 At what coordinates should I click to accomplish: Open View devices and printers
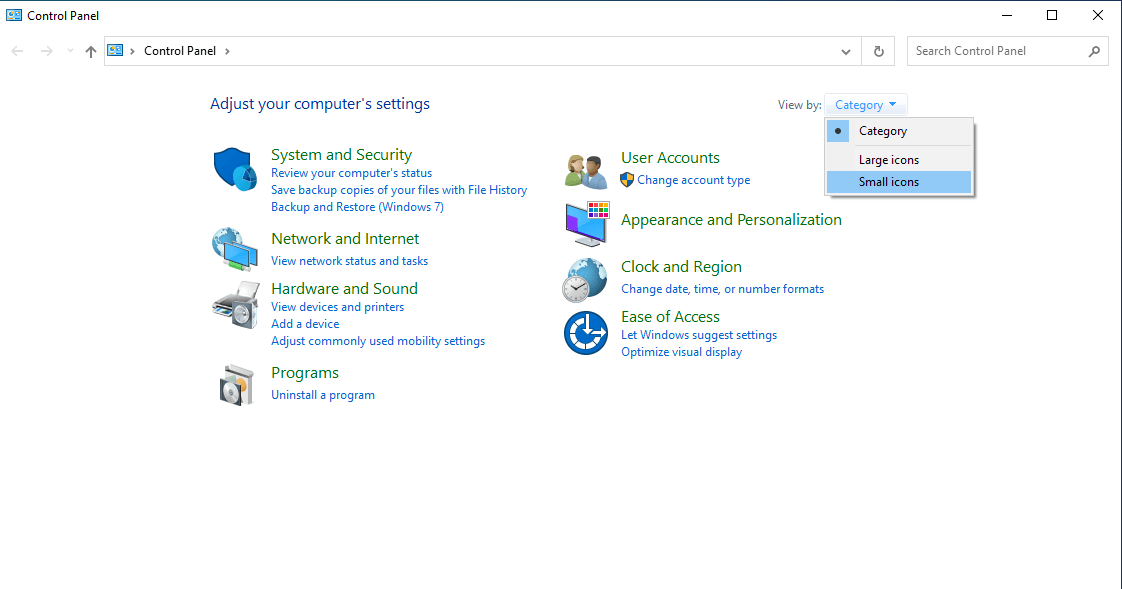pyautogui.click(x=337, y=306)
